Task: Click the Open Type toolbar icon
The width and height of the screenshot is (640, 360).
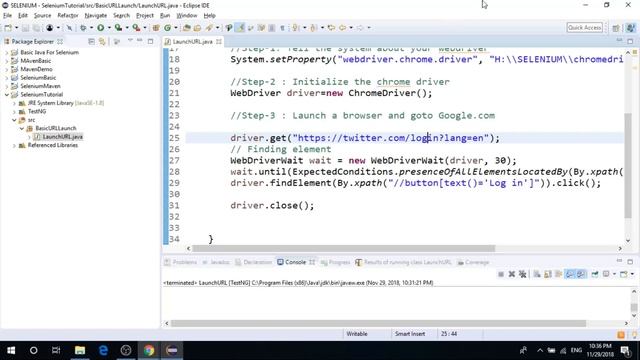Action: [x=187, y=28]
